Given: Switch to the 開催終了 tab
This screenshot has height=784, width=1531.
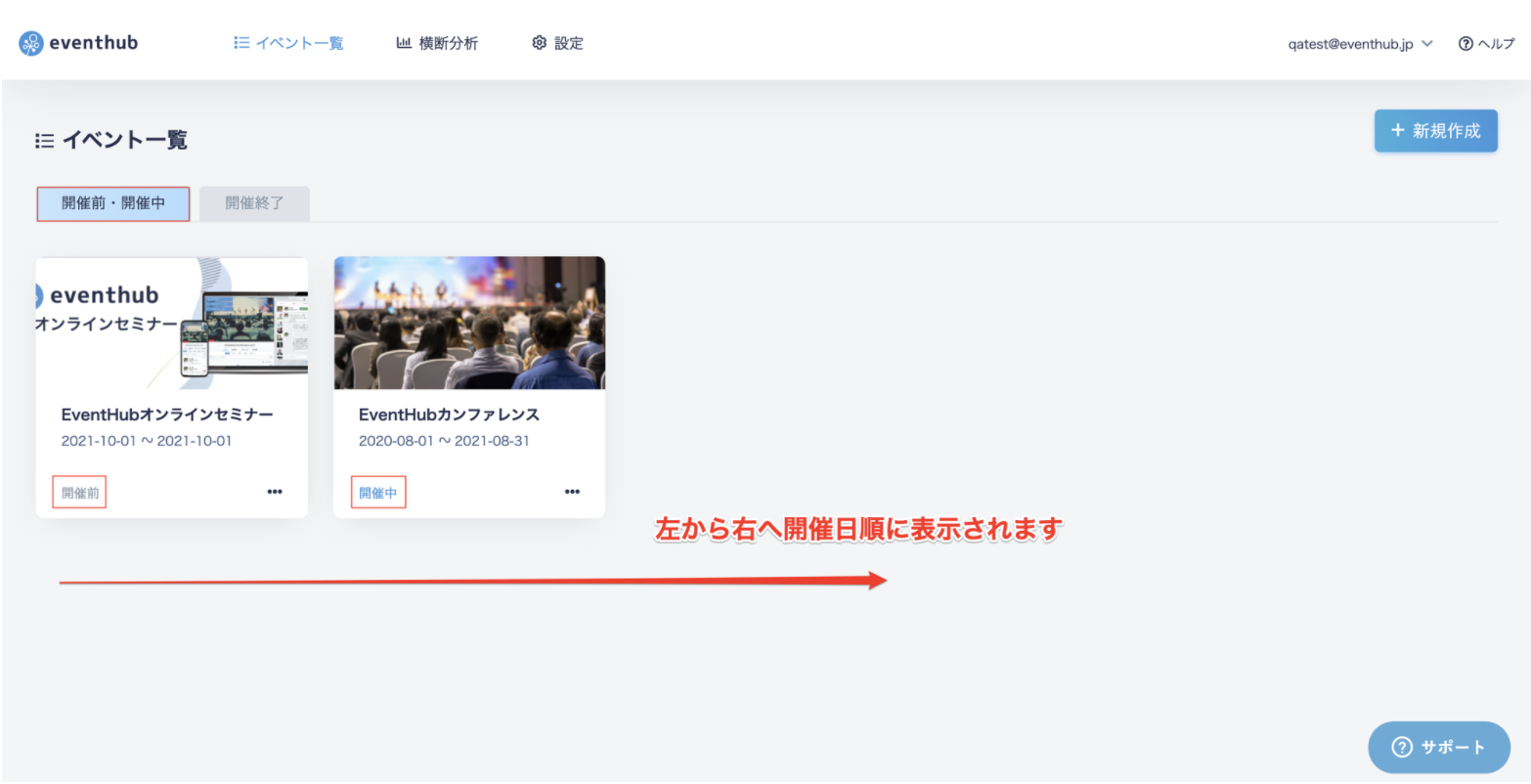Looking at the screenshot, I should [254, 203].
